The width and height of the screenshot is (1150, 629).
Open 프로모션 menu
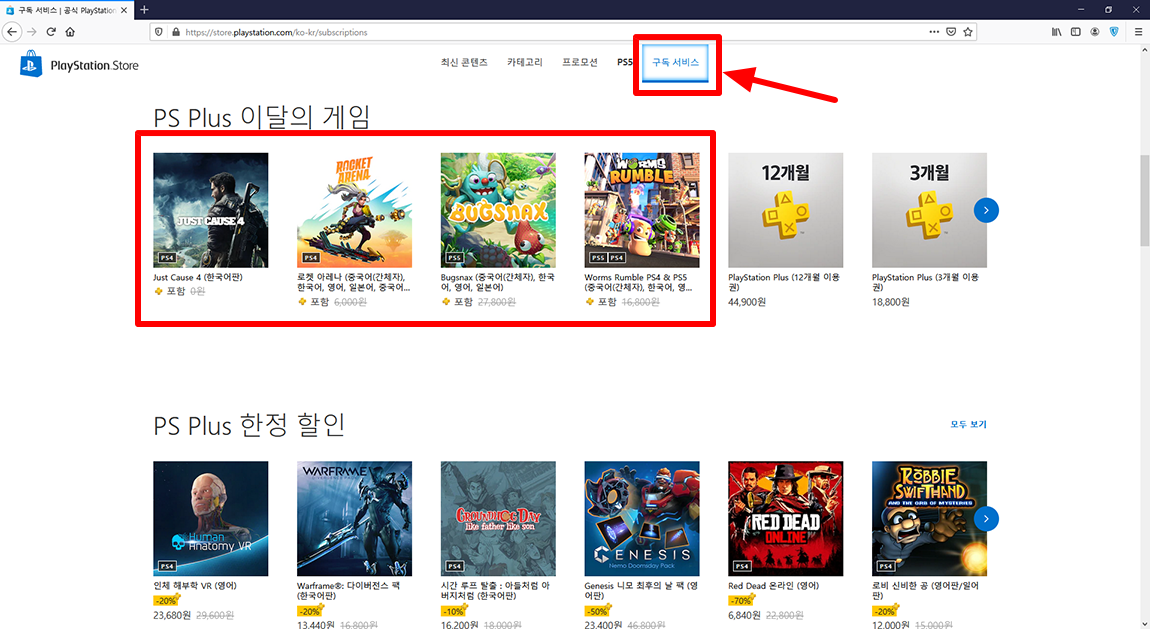(579, 62)
